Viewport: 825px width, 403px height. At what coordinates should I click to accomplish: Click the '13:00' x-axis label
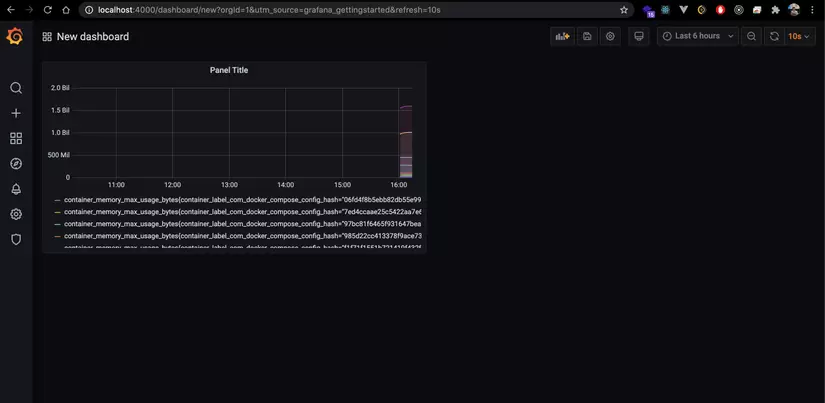point(229,185)
